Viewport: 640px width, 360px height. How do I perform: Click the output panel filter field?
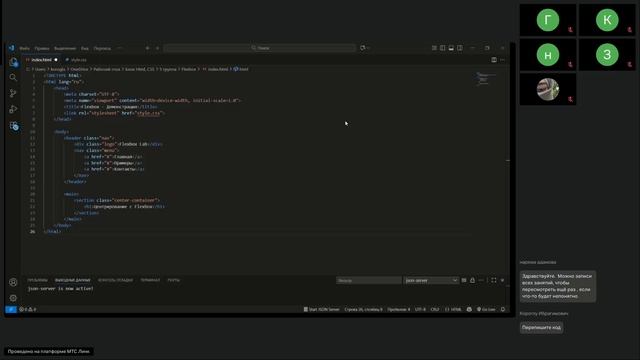(369, 280)
